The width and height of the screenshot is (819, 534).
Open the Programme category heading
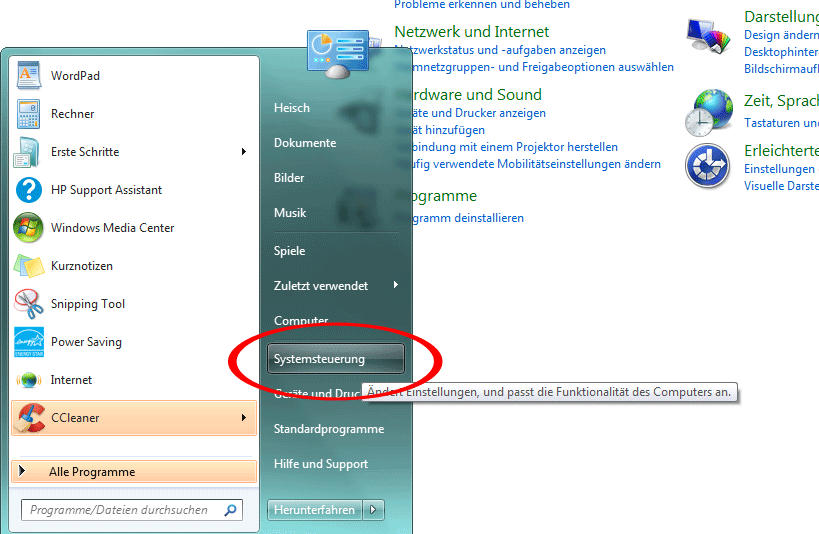tap(436, 196)
